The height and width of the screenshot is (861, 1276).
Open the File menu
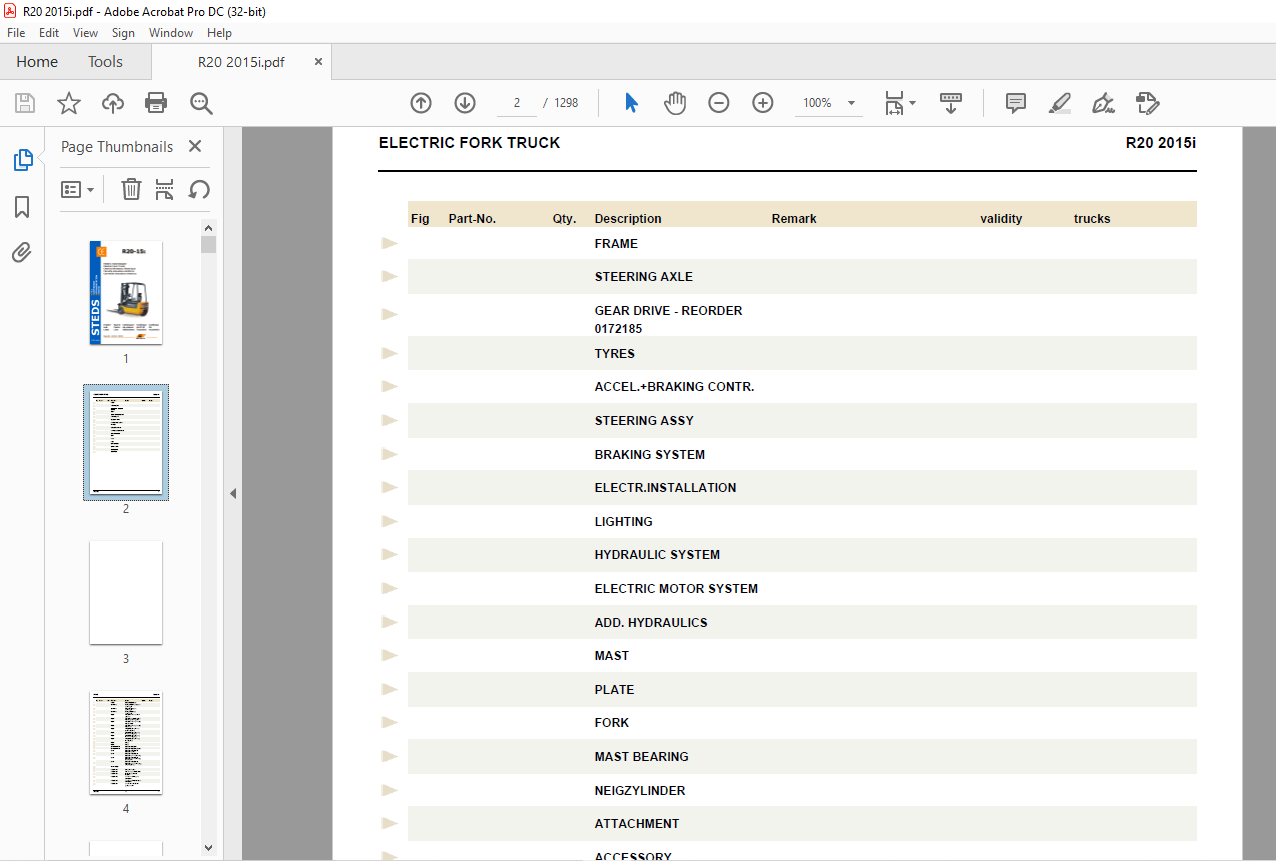16,33
